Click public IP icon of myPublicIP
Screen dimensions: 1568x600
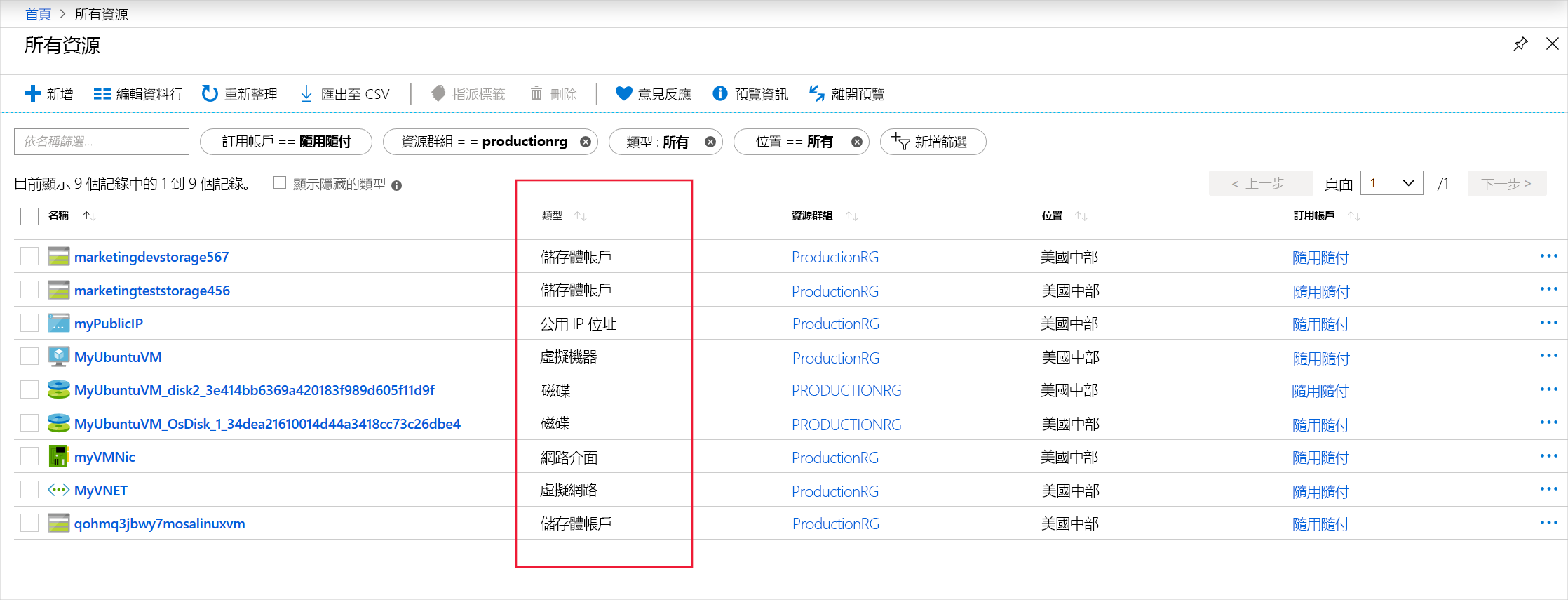coord(59,323)
